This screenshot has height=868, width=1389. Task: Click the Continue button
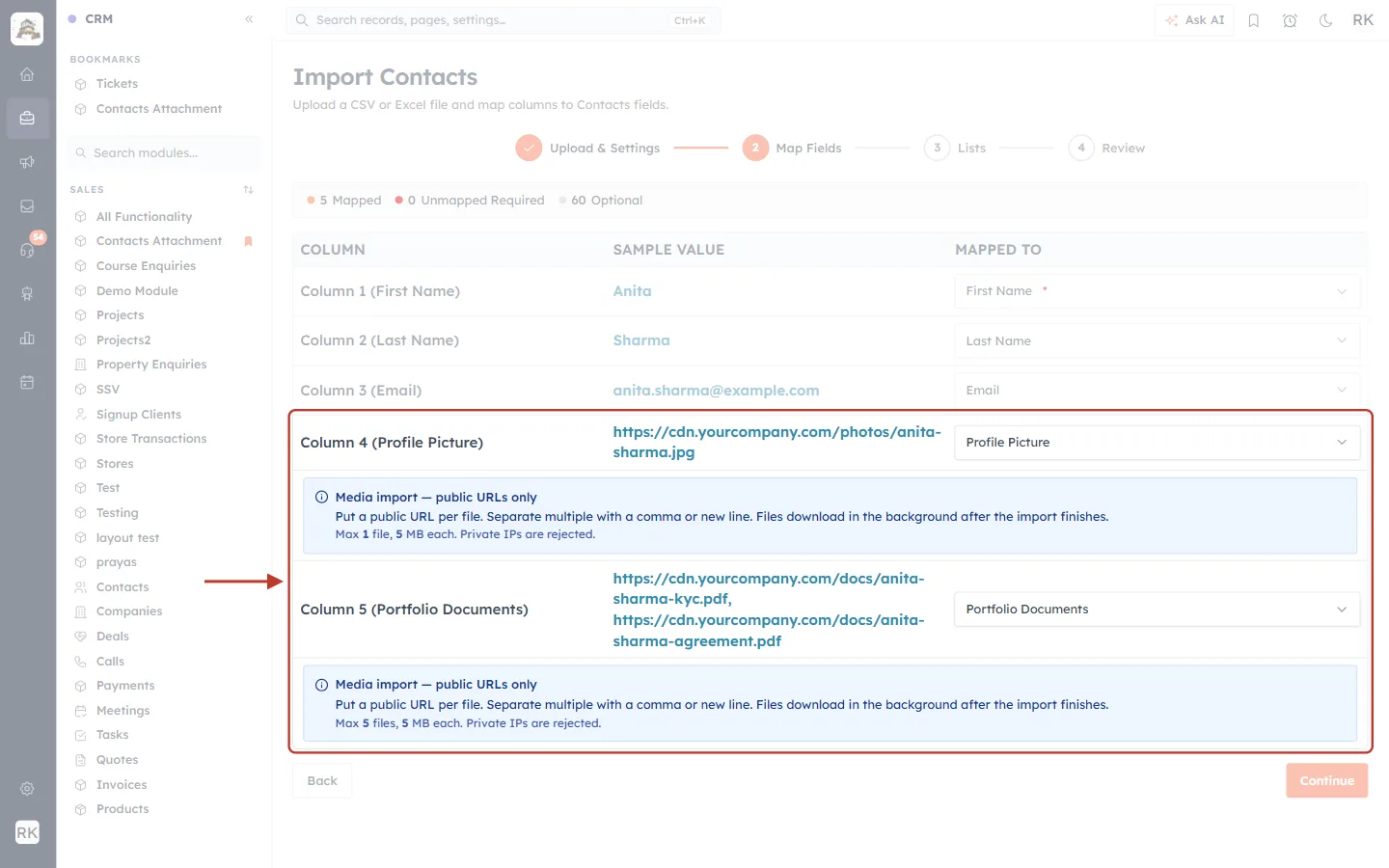[x=1326, y=781]
